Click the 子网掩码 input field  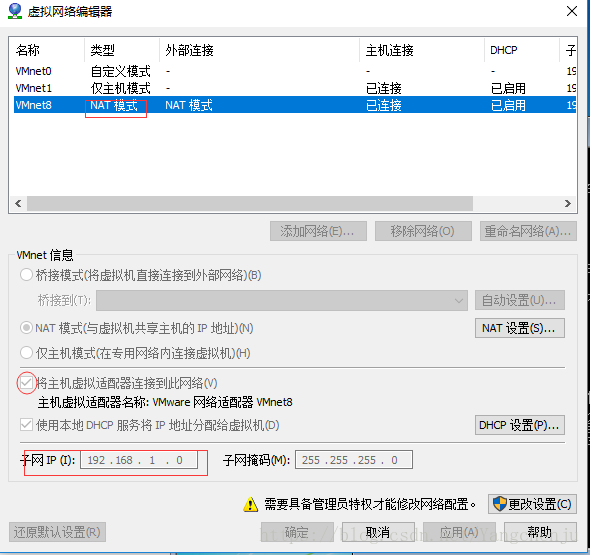354,460
